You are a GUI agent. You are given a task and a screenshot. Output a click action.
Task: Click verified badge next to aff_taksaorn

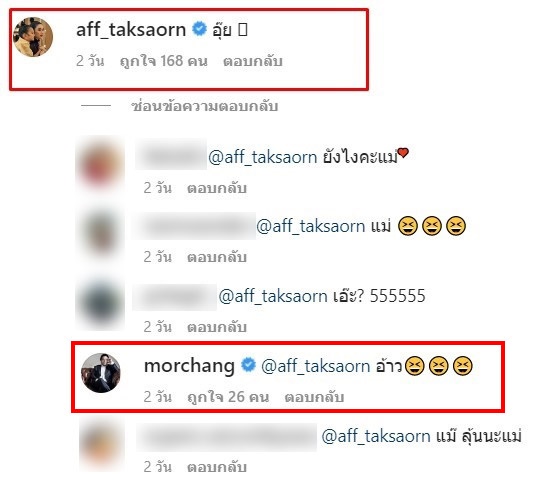point(199,29)
